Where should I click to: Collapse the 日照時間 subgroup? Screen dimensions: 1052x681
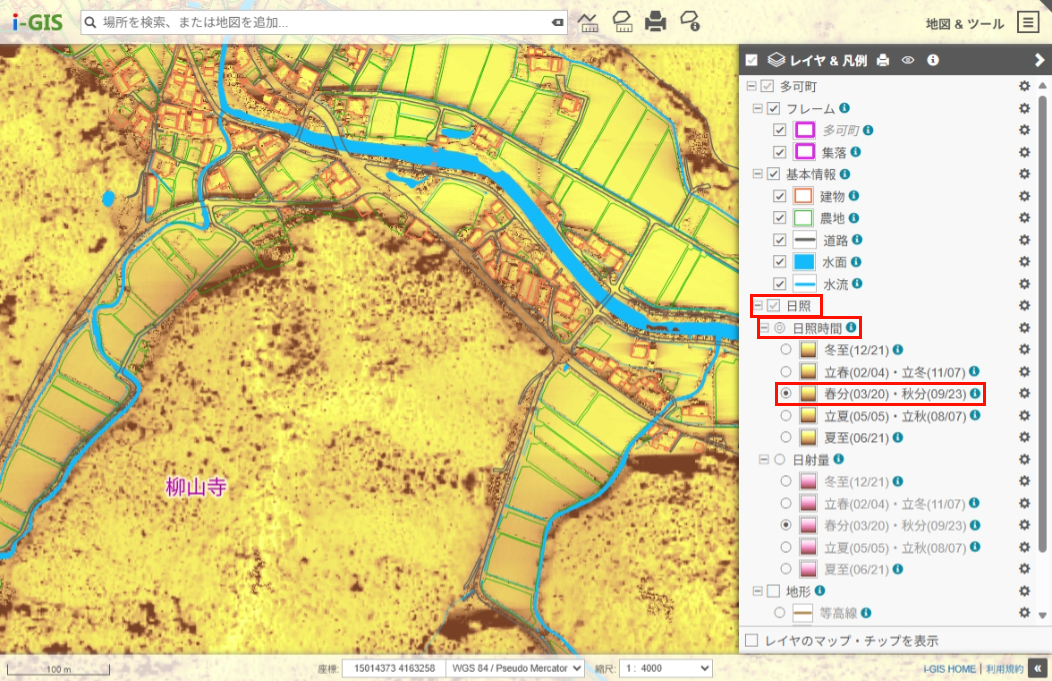pos(764,327)
